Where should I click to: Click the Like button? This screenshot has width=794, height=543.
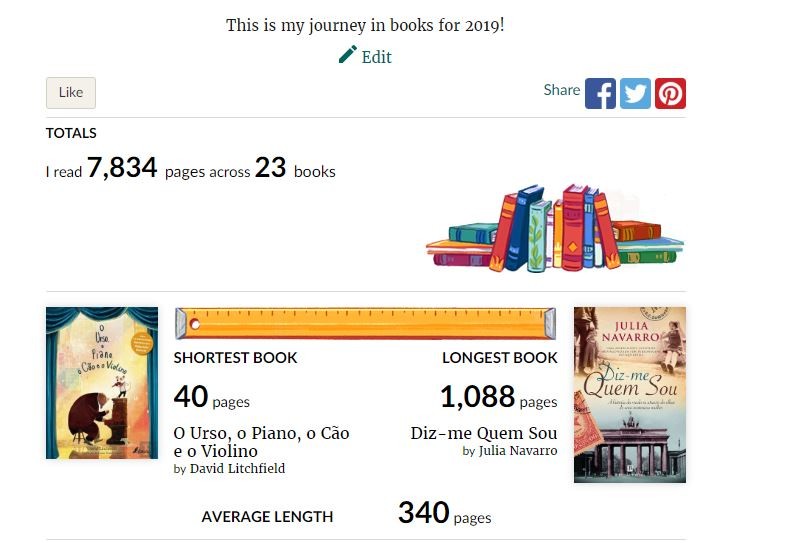[x=71, y=93]
